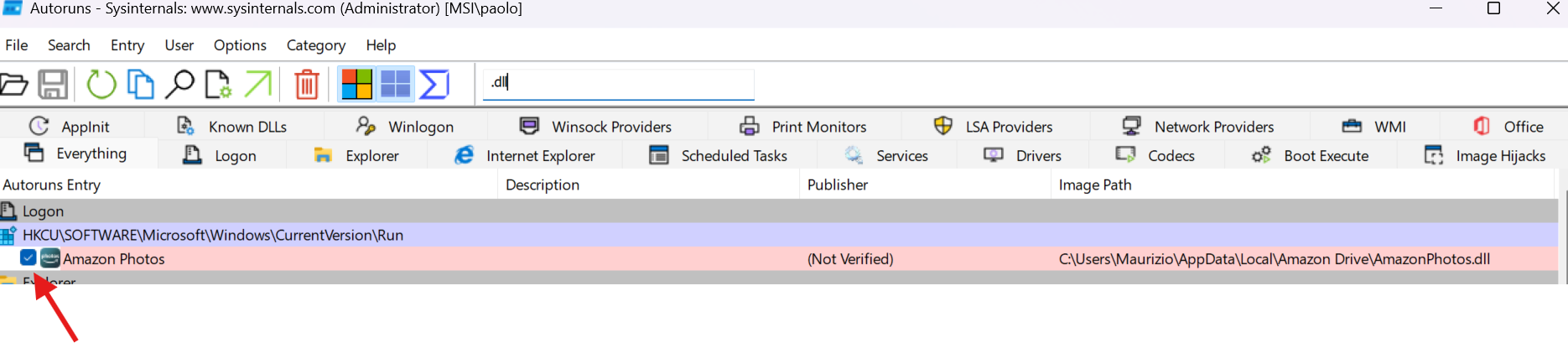Image resolution: width=1568 pixels, height=343 pixels.
Task: Select the Amazon Photos entry name
Action: click(x=114, y=259)
